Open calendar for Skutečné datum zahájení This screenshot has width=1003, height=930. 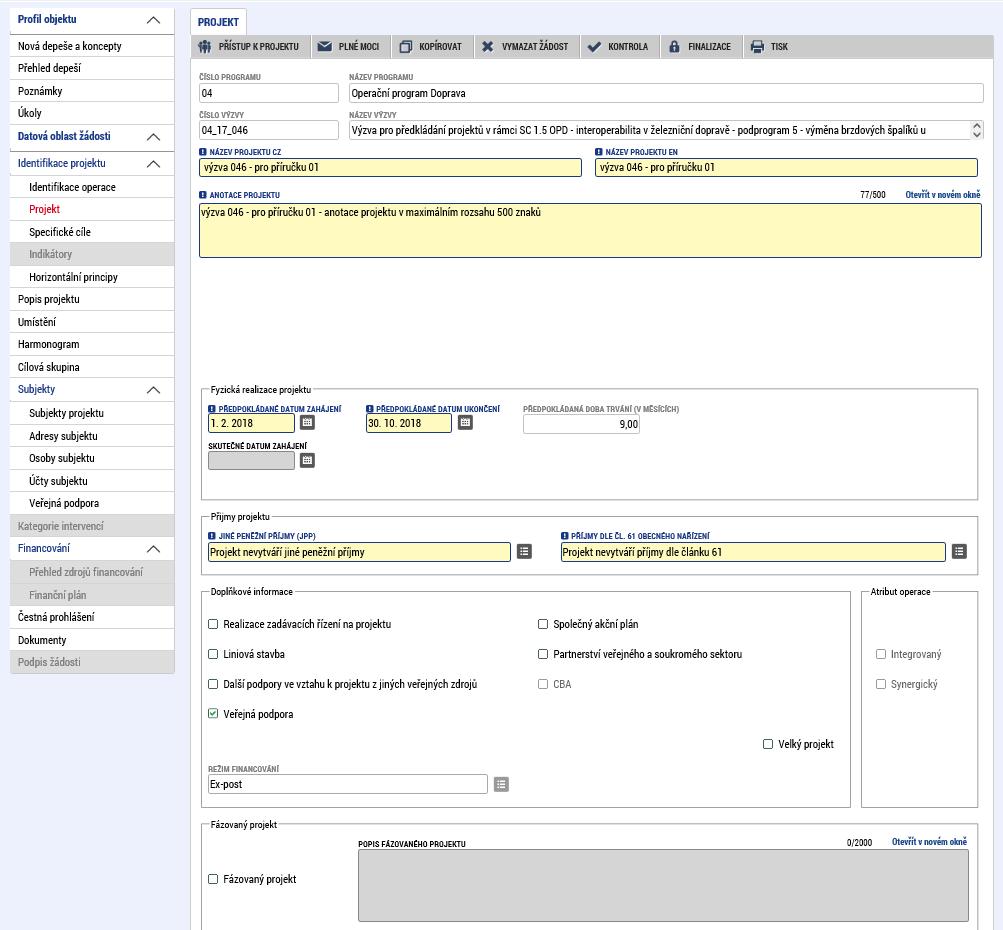[x=307, y=461]
